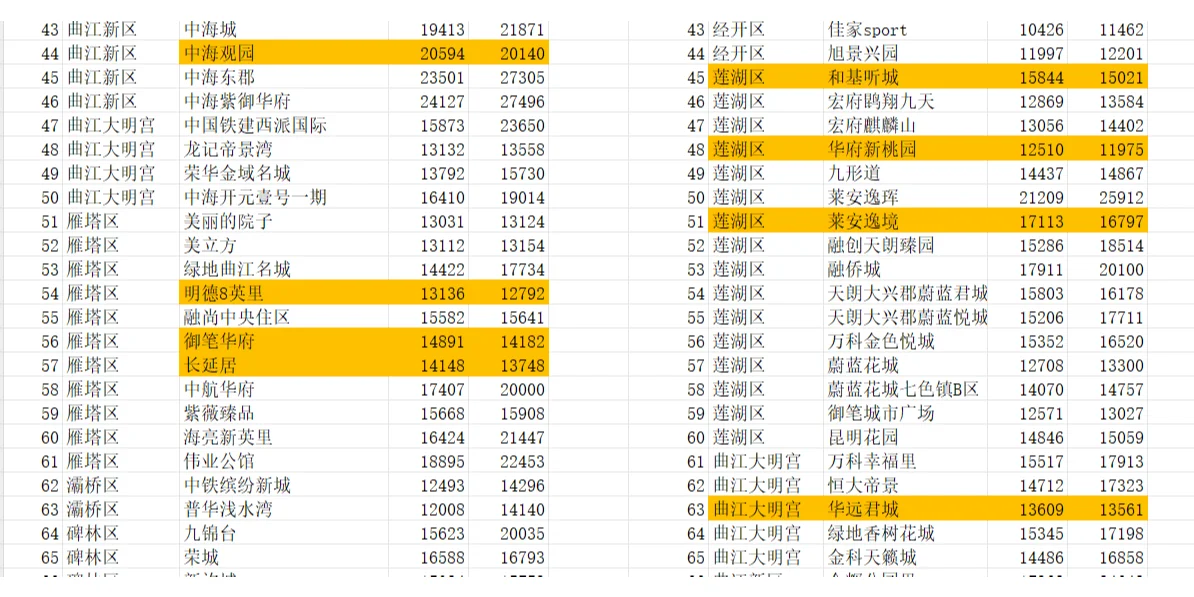The image size is (1194, 597).
Task: Click the cell 金科天籁城
Action: tap(905, 557)
